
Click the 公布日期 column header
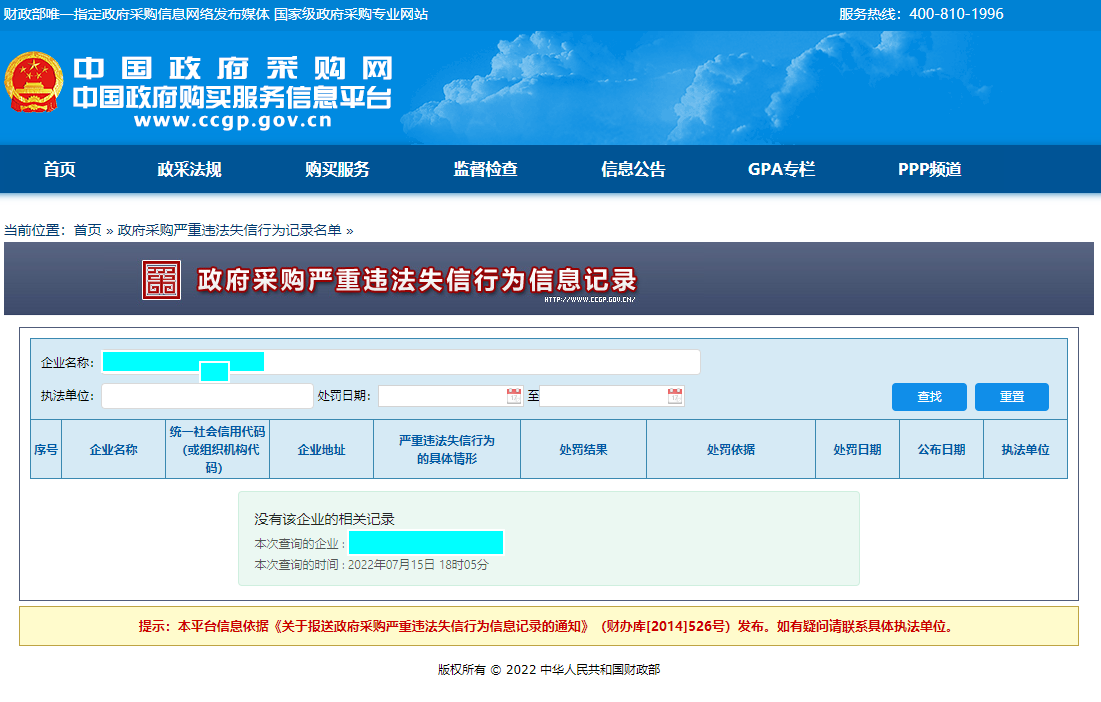[941, 449]
